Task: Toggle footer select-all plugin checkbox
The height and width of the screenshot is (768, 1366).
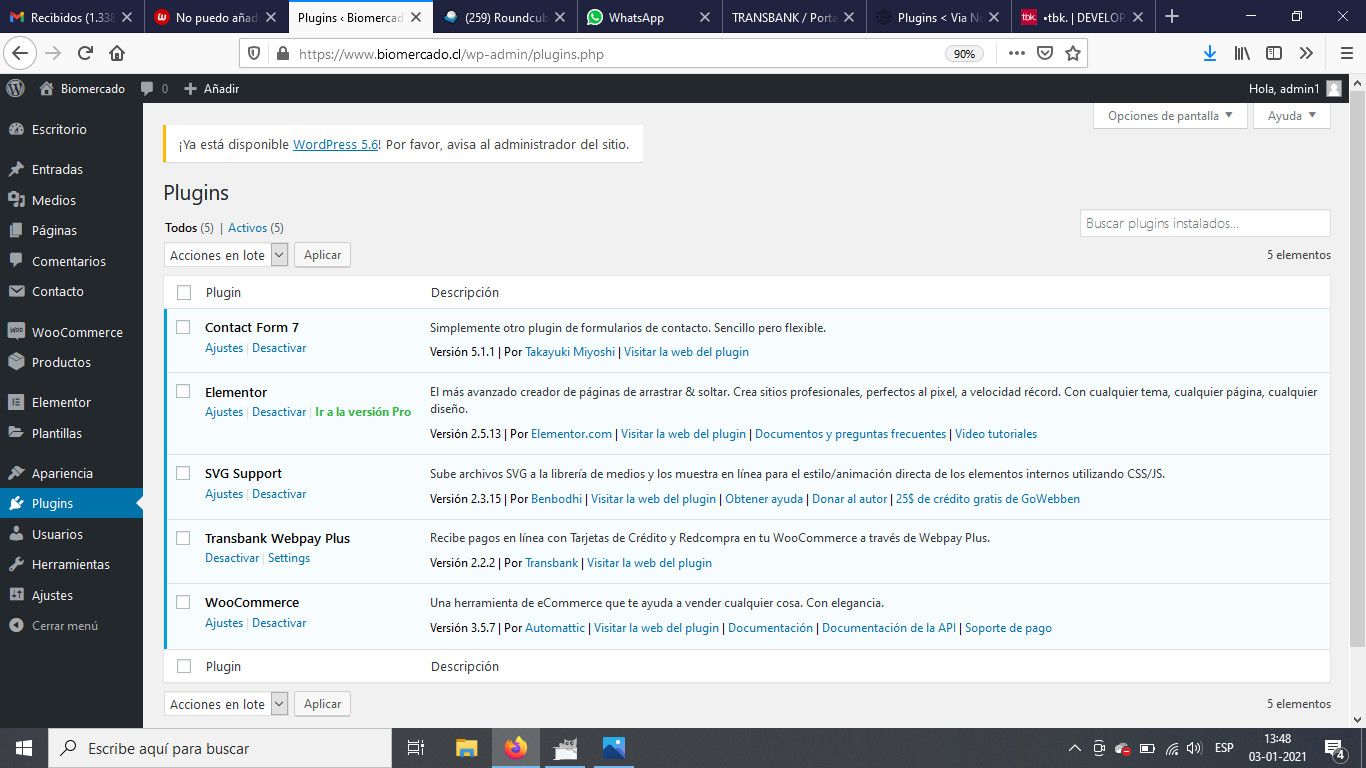Action: click(x=183, y=666)
